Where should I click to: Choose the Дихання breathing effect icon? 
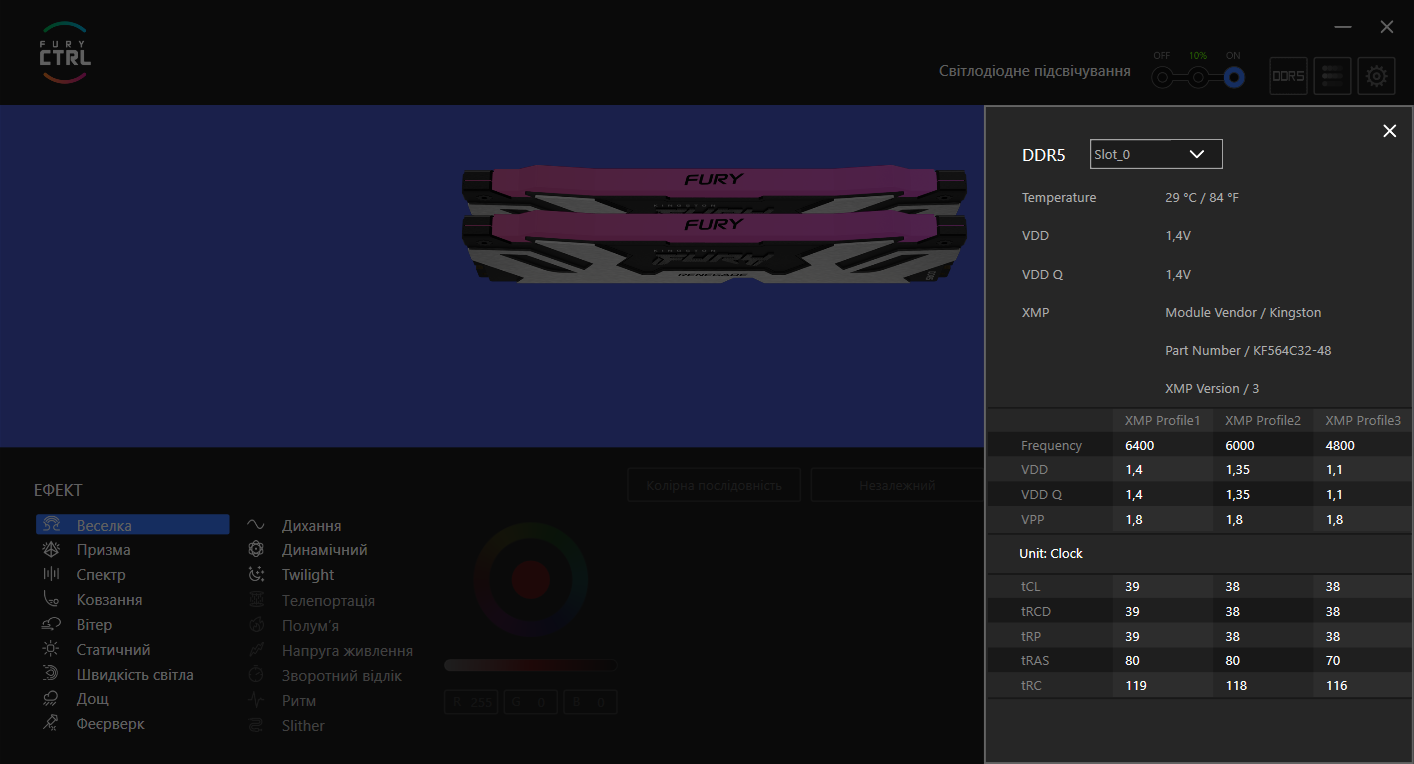pyautogui.click(x=256, y=525)
